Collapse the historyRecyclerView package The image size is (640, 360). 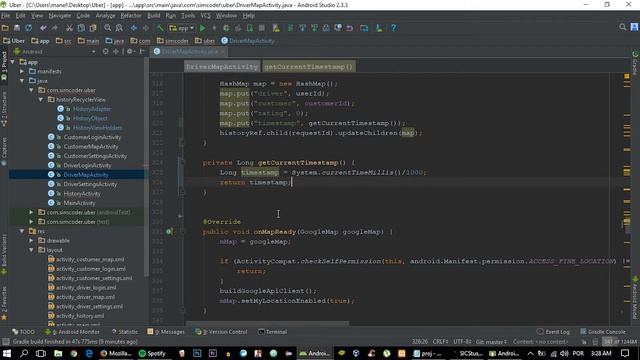pyautogui.click(x=41, y=100)
